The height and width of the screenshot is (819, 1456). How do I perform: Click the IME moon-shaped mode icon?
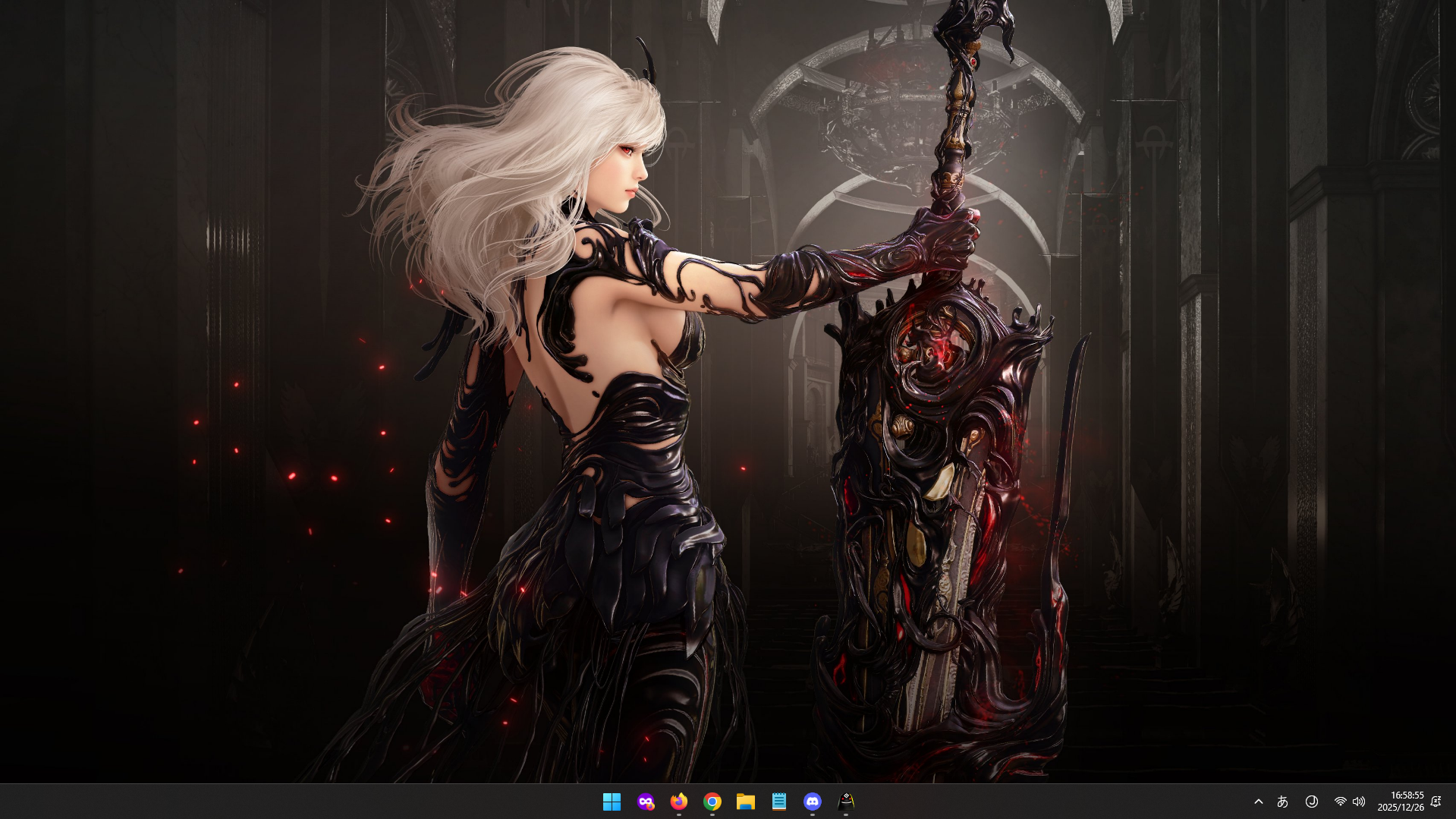1311,802
